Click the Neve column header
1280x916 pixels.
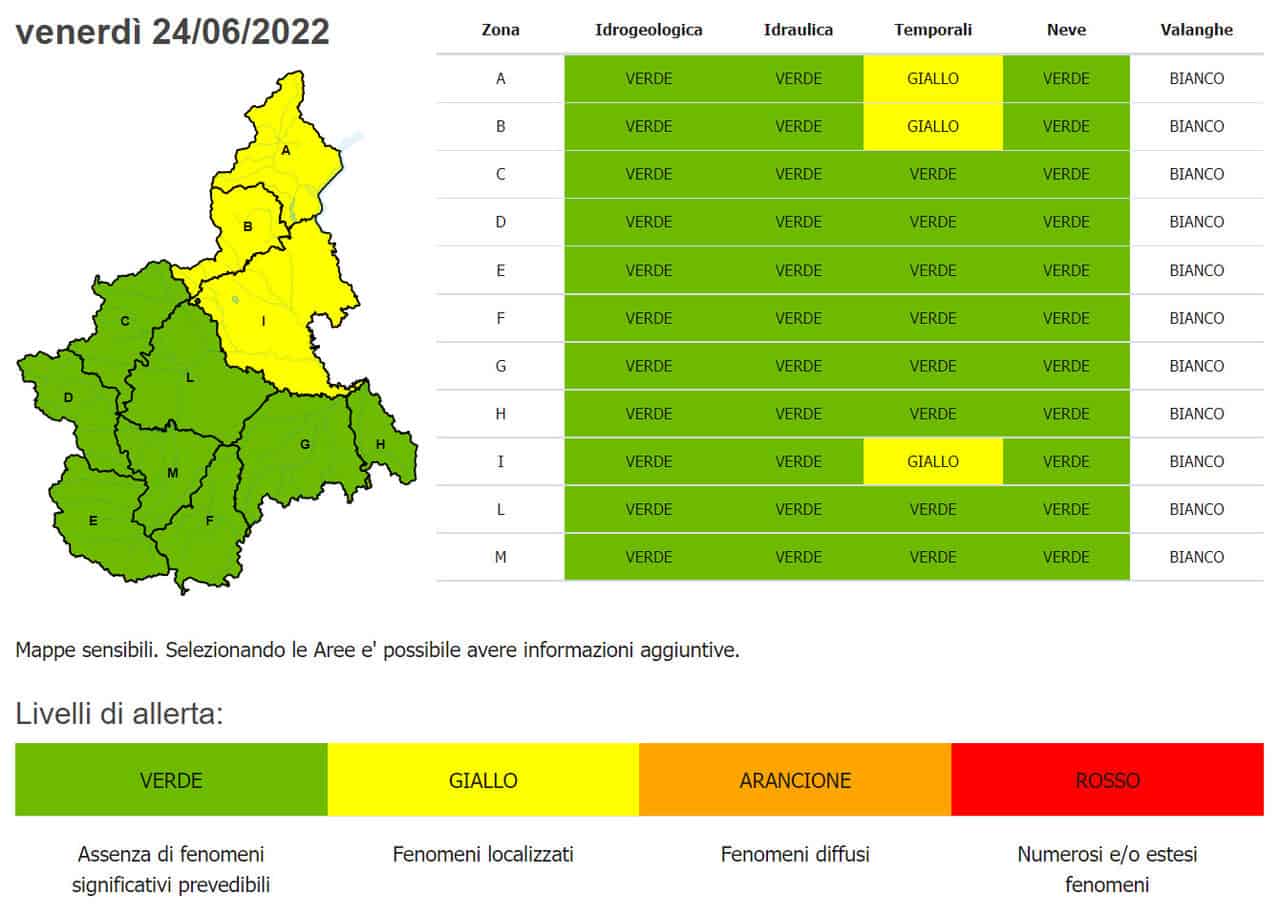point(1066,30)
